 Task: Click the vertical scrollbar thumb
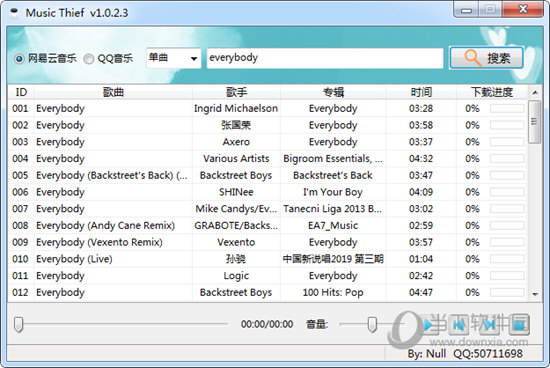click(x=535, y=122)
